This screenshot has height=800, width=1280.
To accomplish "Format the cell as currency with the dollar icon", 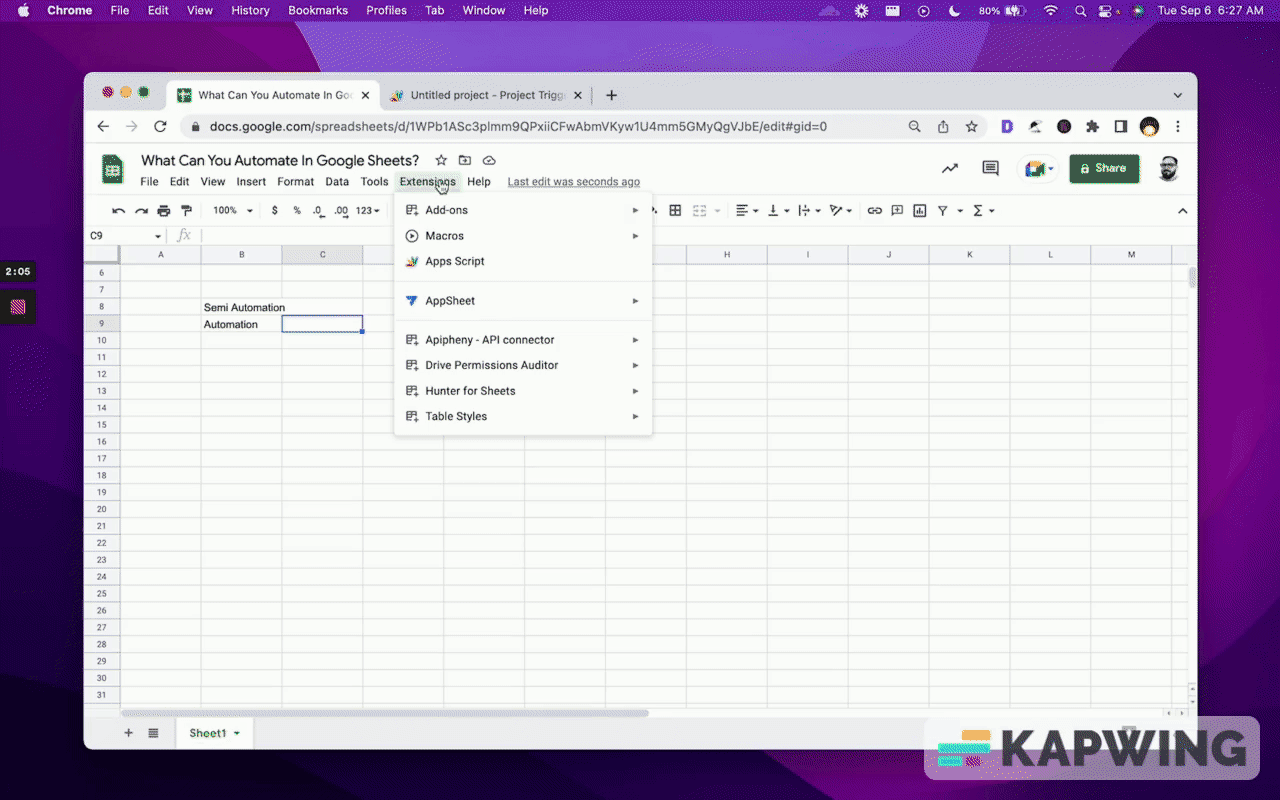I will [x=275, y=211].
